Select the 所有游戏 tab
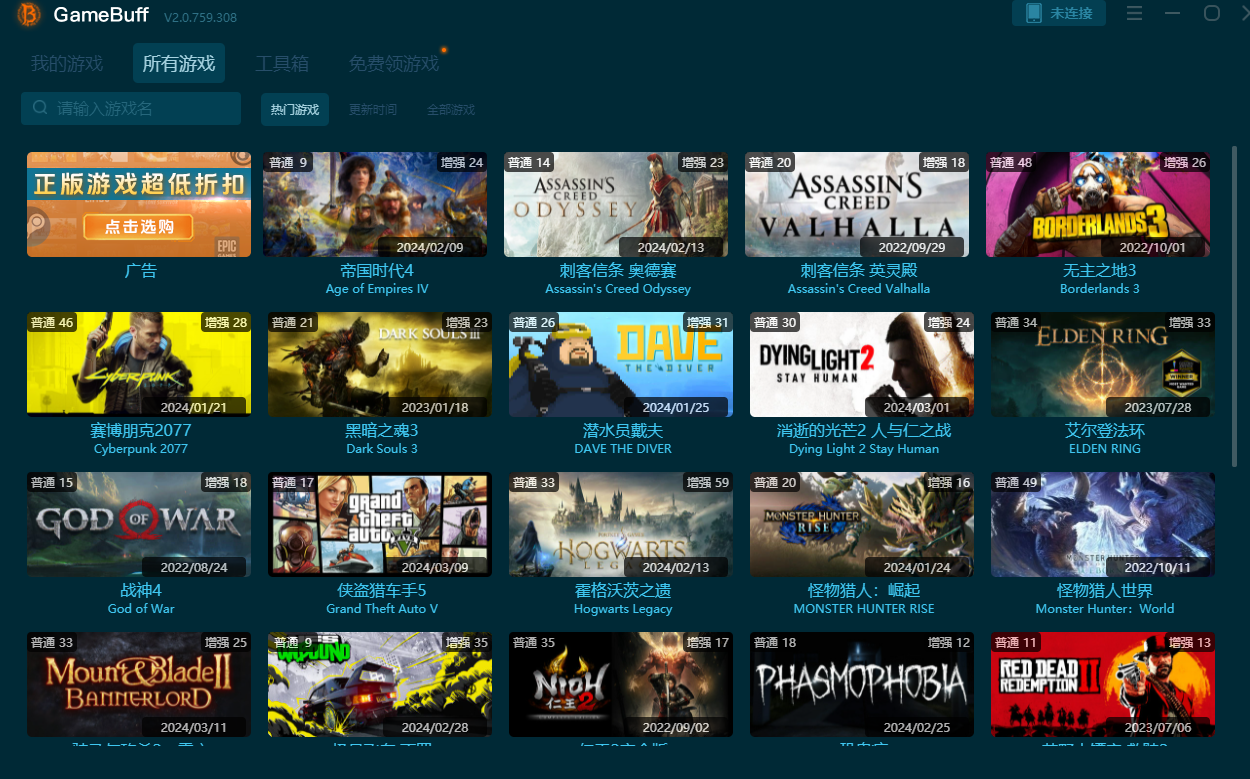Image resolution: width=1250 pixels, height=779 pixels. (x=179, y=63)
